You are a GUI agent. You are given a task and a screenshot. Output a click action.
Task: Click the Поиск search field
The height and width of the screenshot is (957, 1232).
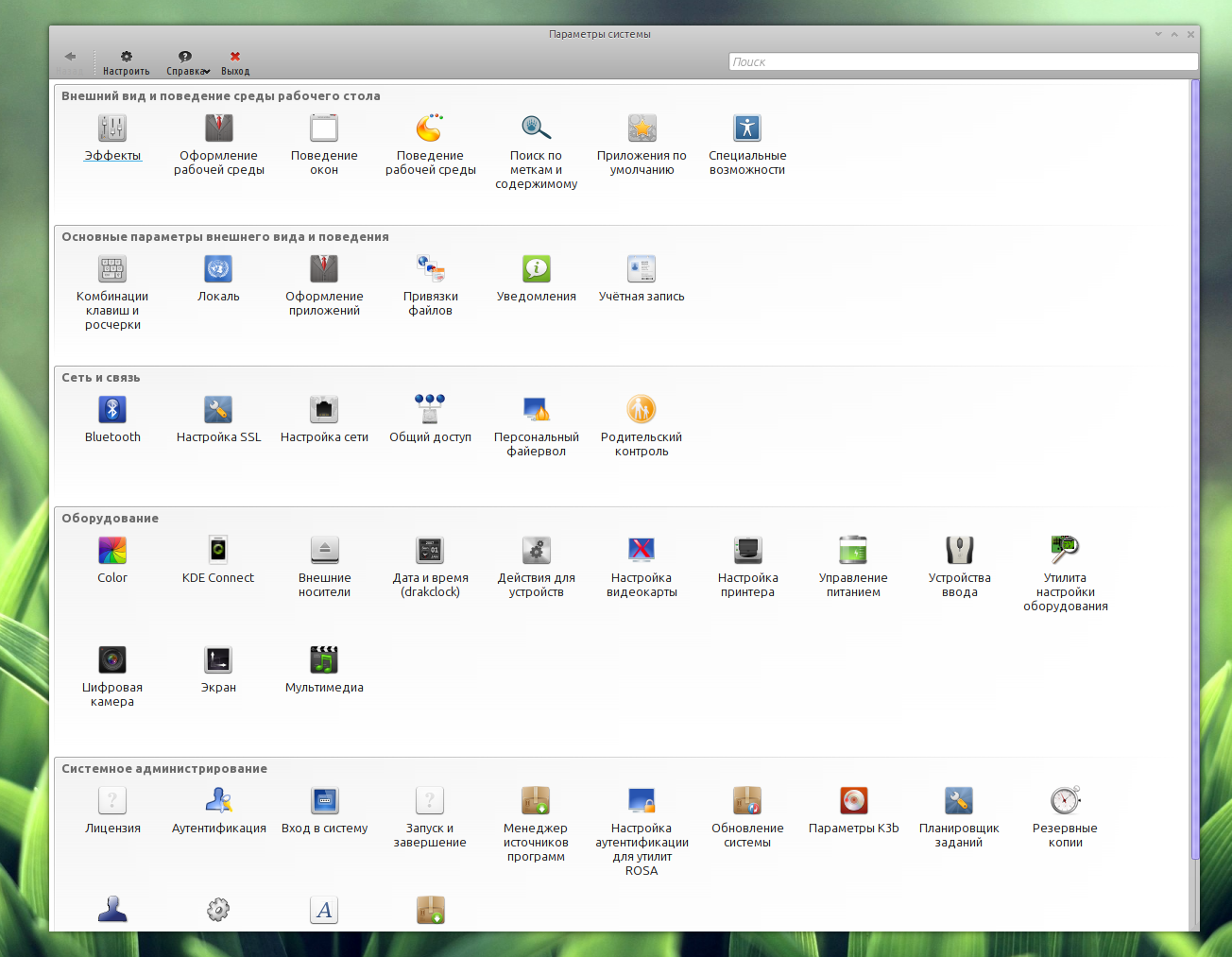[963, 61]
